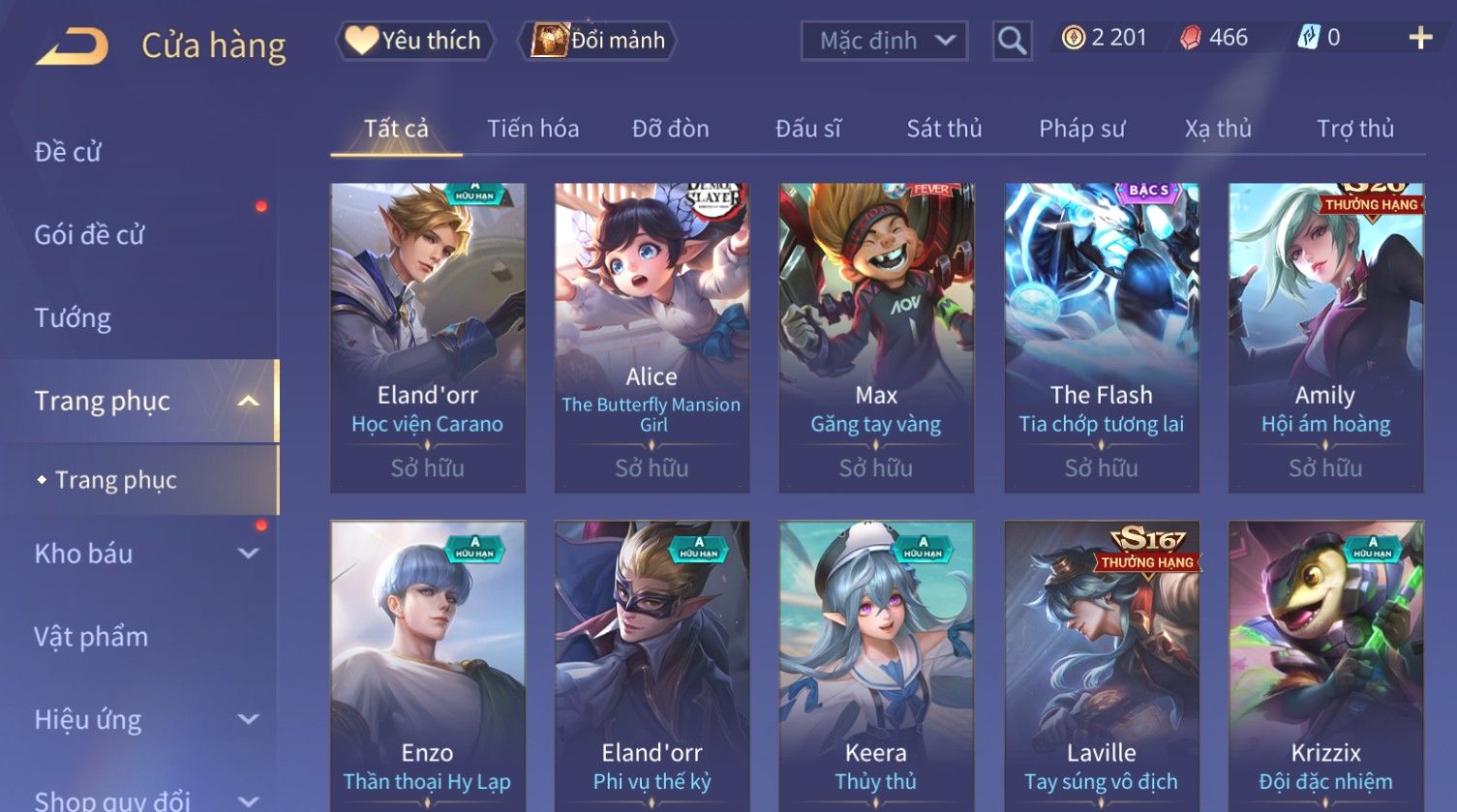Image resolution: width=1457 pixels, height=812 pixels.
Task: Select the Tiến hóa tab
Action: [532, 129]
